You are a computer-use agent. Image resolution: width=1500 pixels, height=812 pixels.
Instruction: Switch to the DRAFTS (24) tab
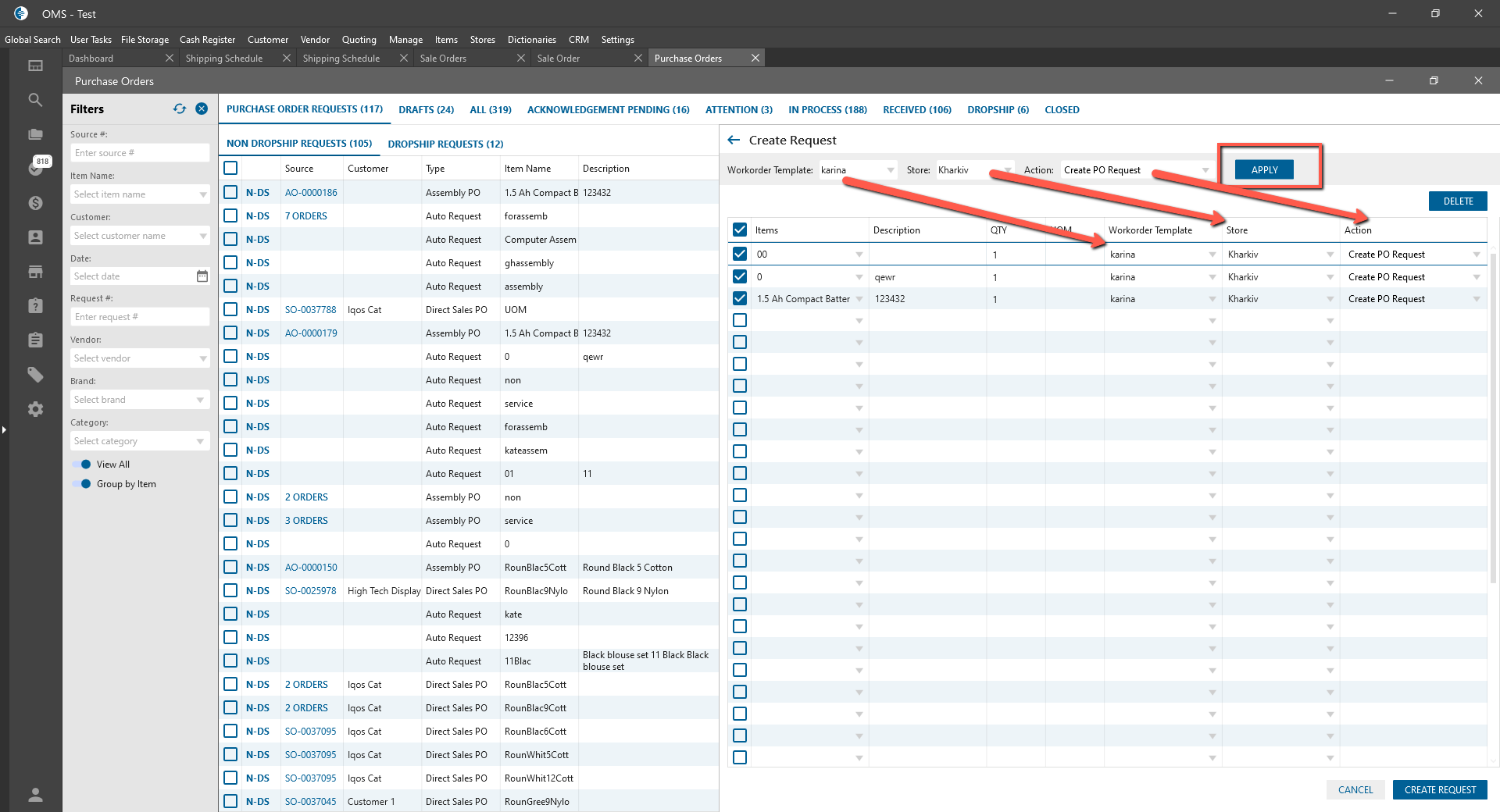pyautogui.click(x=426, y=110)
